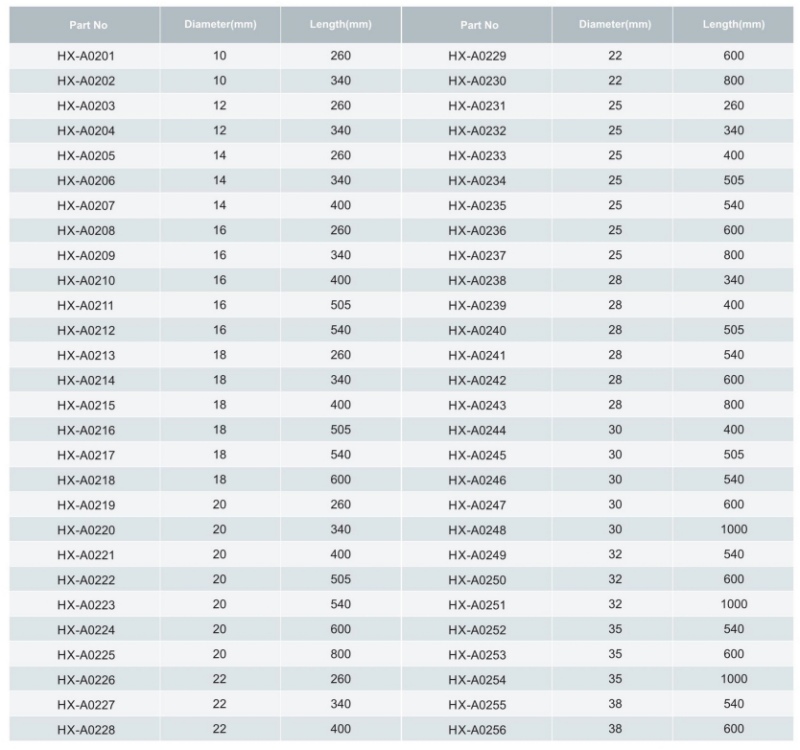Select part number HX-A0212
The image size is (800, 750).
[x=86, y=331]
